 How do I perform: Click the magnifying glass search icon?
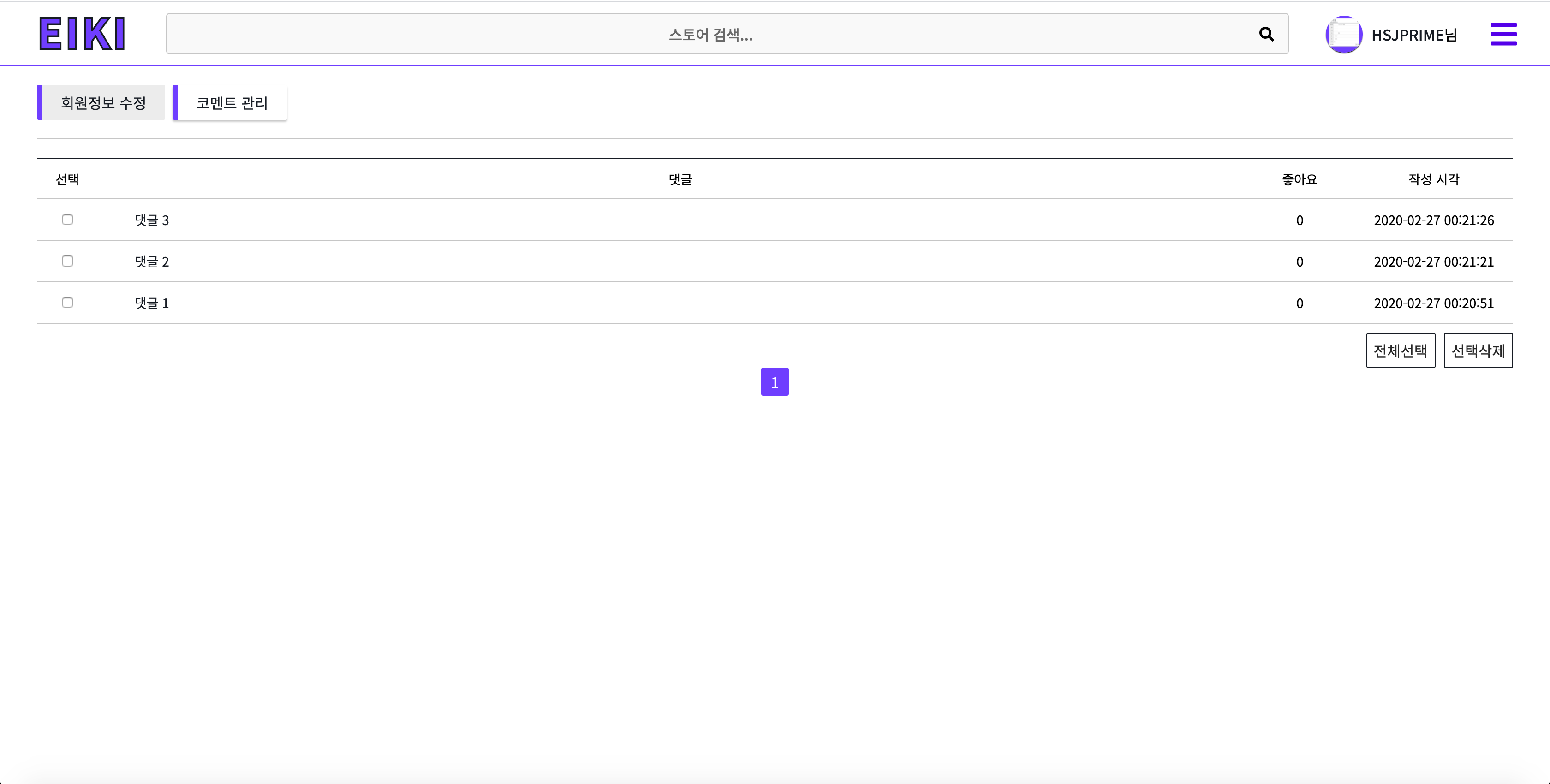coord(1266,34)
